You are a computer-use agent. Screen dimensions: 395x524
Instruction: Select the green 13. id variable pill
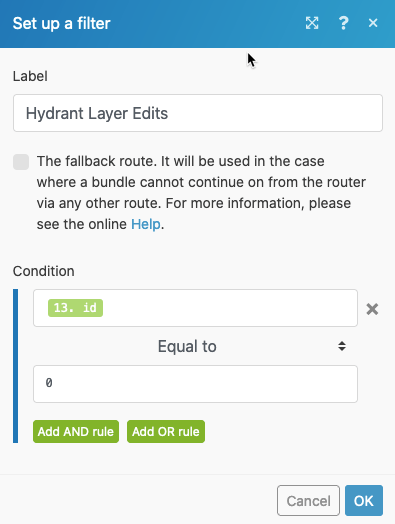point(76,308)
